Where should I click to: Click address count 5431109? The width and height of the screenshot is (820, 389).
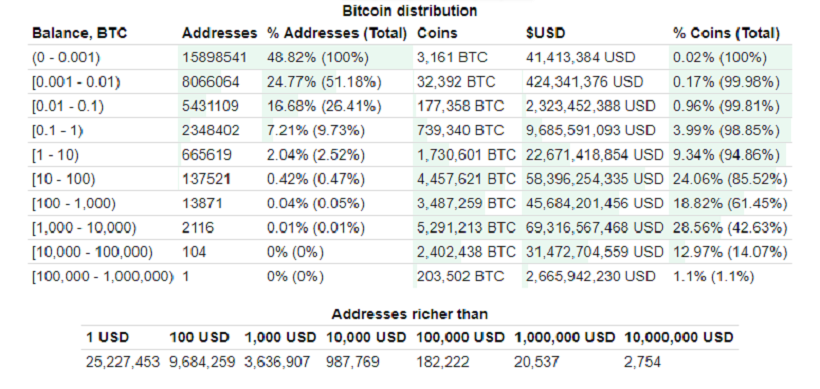pyautogui.click(x=210, y=106)
